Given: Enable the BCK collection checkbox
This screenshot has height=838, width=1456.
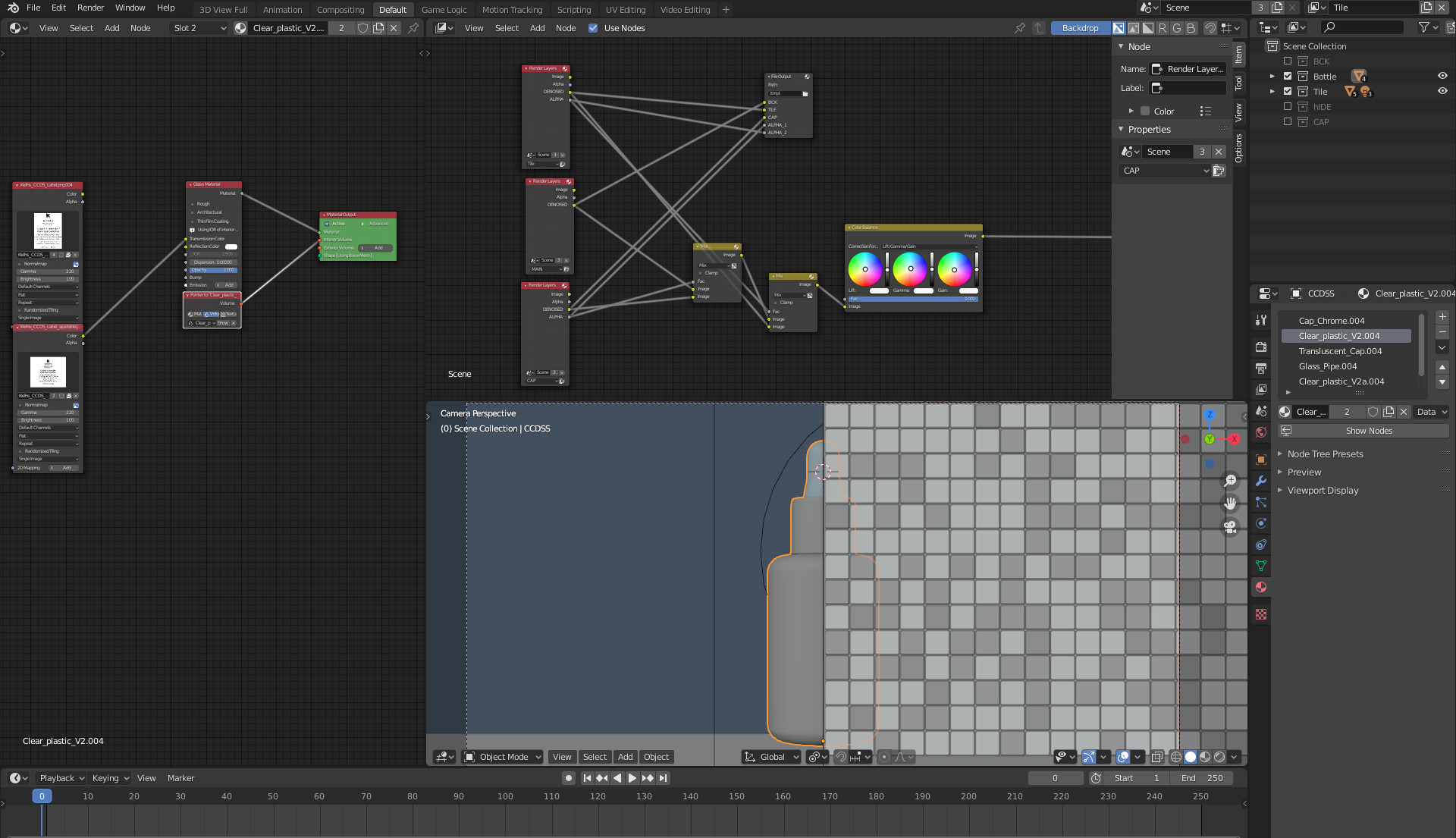Looking at the screenshot, I should 1287,61.
